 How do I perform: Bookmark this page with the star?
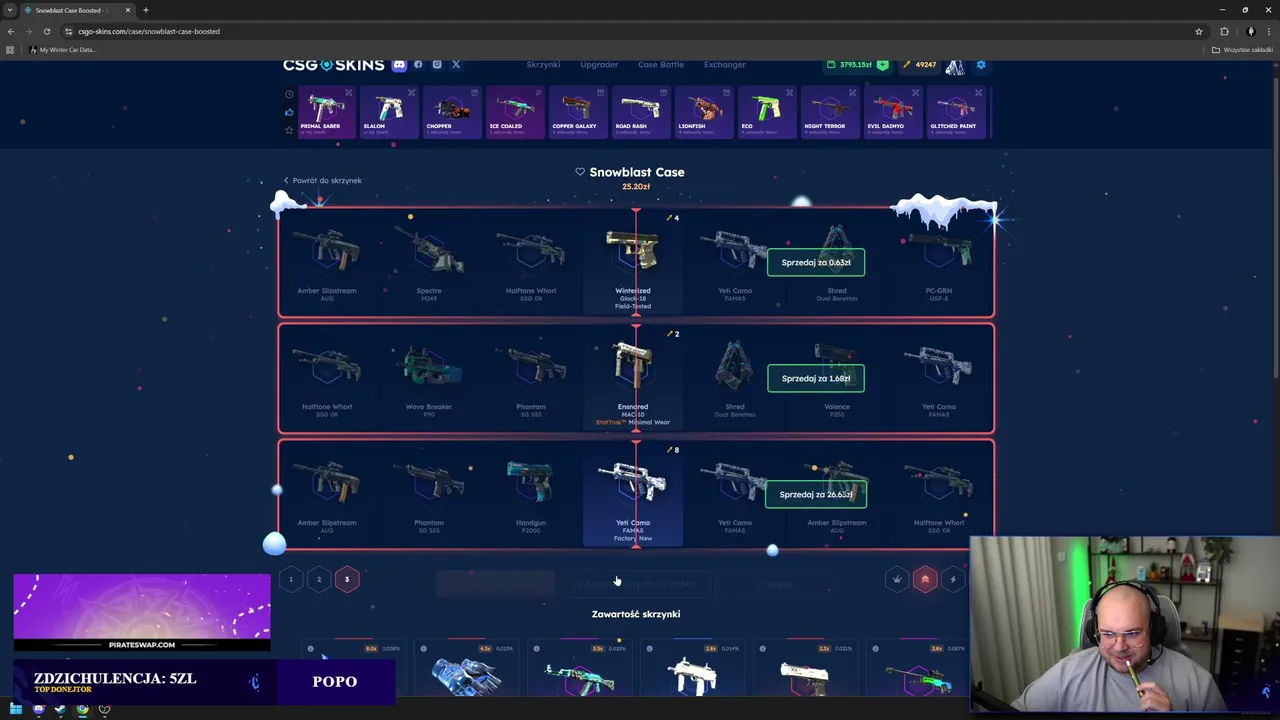click(x=1198, y=31)
